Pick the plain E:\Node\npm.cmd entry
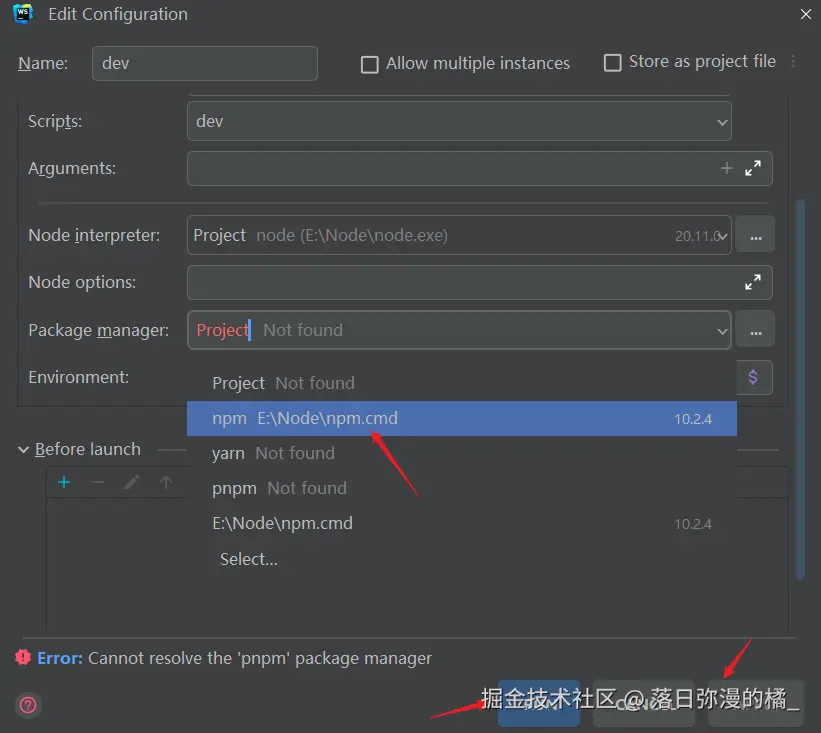821x733 pixels. (x=461, y=524)
